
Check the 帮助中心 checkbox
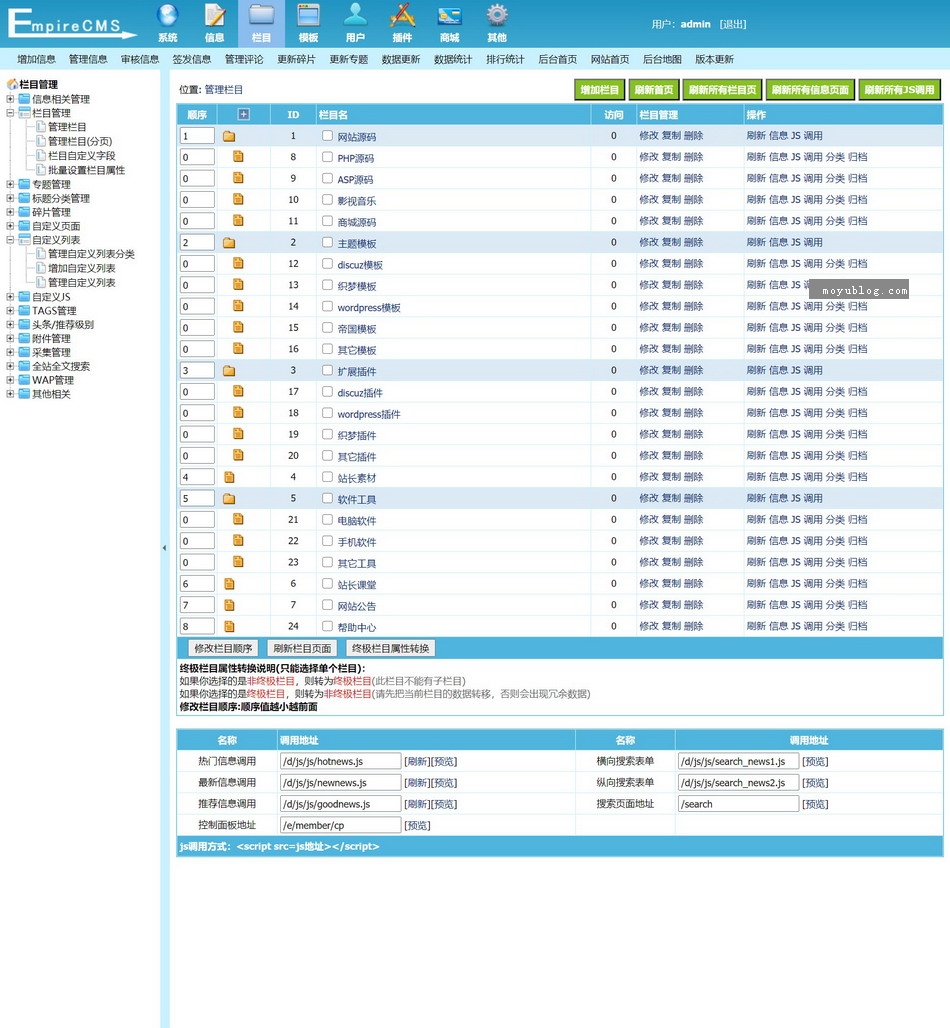(327, 626)
